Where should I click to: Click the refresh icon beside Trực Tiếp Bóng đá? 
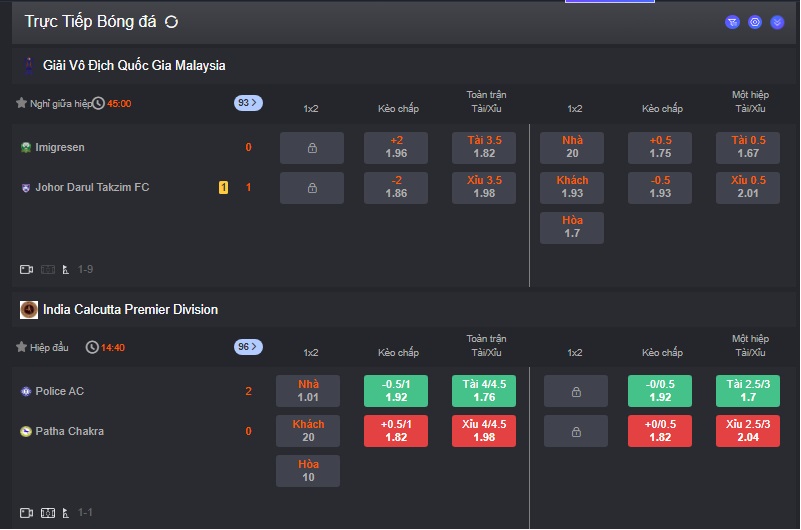[172, 22]
